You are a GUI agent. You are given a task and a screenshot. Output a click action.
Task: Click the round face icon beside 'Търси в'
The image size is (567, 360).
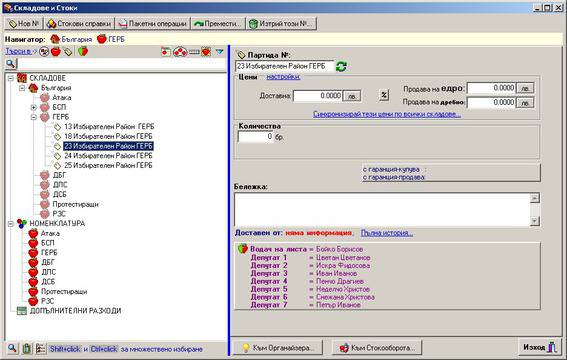[44, 52]
